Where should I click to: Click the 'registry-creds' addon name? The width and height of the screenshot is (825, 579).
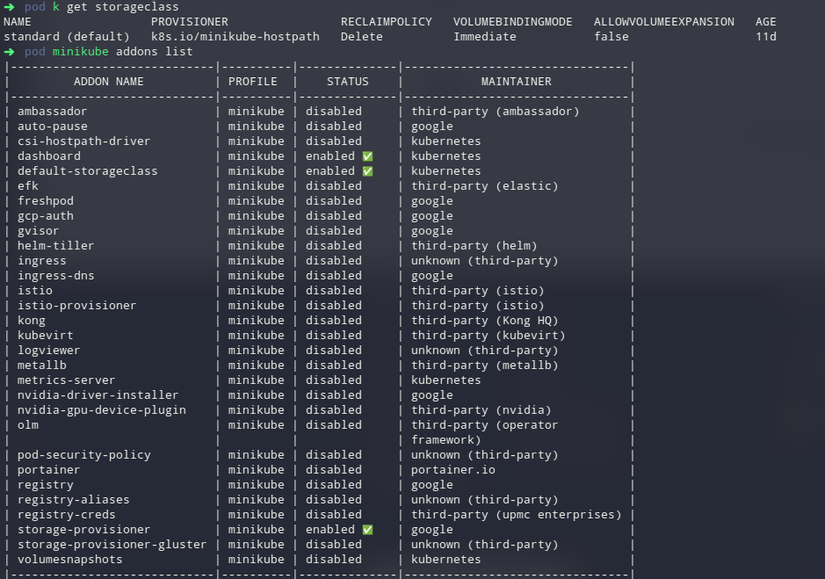tap(66, 515)
